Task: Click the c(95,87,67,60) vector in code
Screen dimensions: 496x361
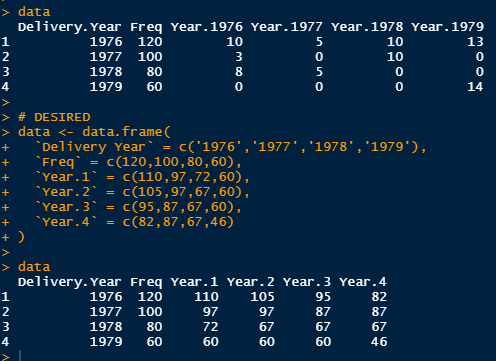Action: 178,207
